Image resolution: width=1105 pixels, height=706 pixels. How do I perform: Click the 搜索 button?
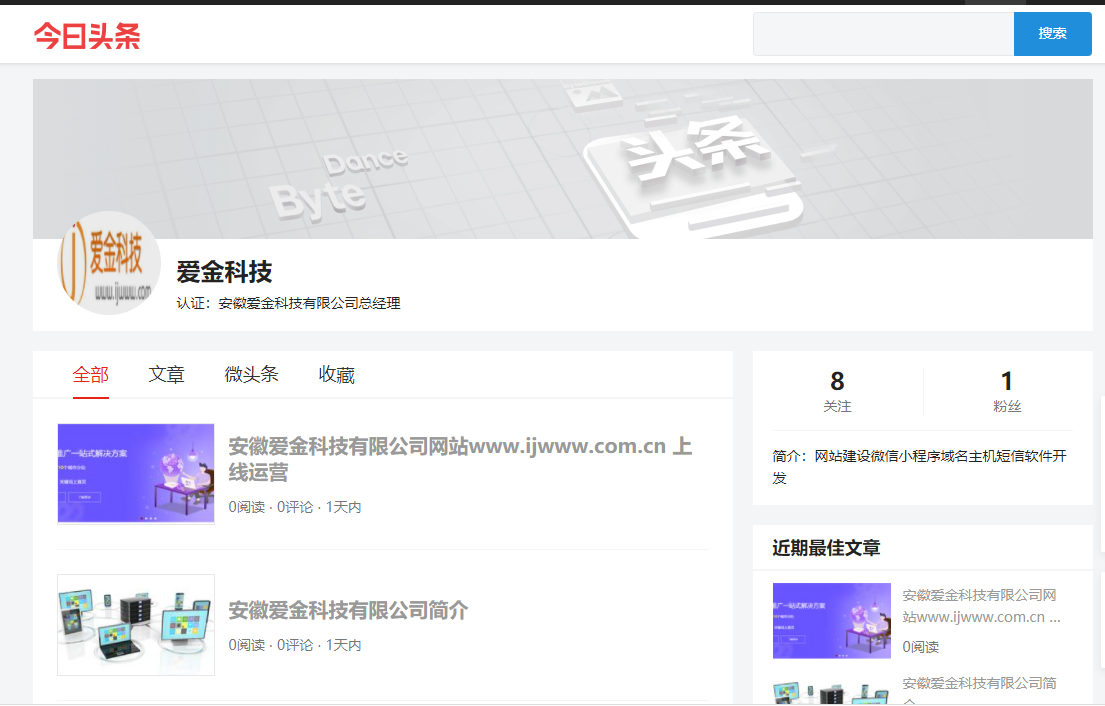pos(1052,33)
